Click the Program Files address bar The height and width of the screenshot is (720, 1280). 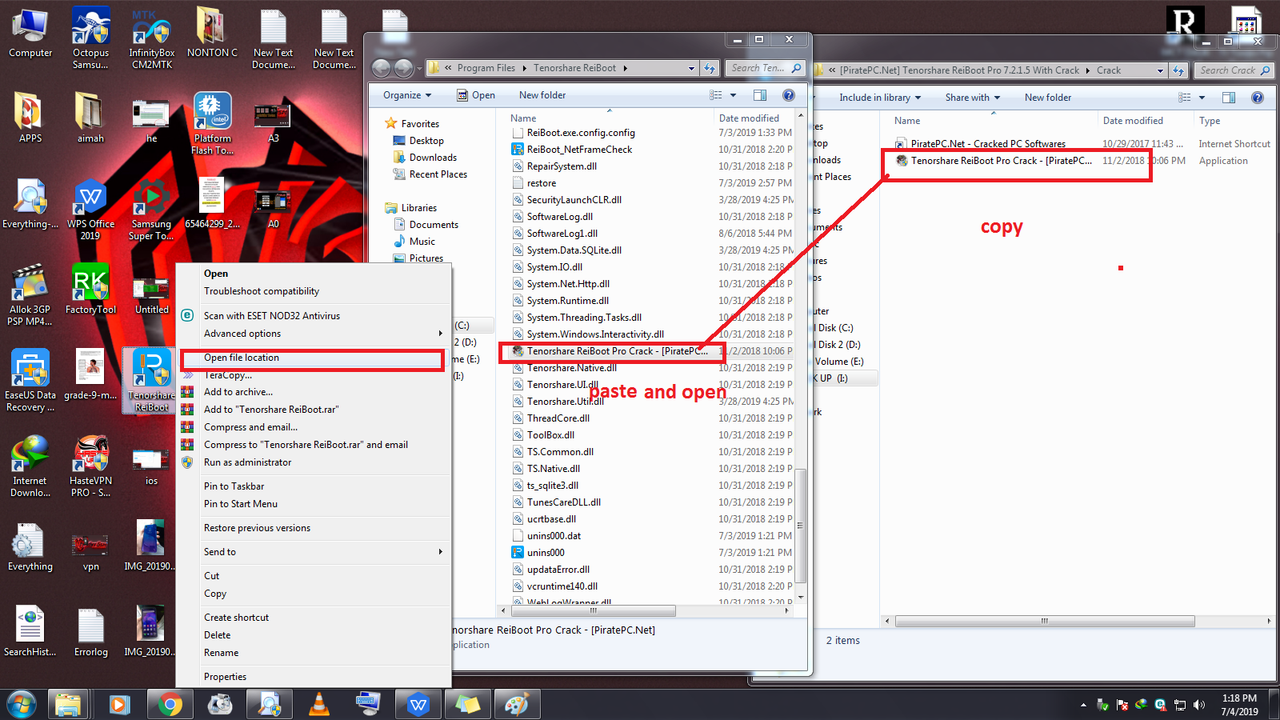562,68
